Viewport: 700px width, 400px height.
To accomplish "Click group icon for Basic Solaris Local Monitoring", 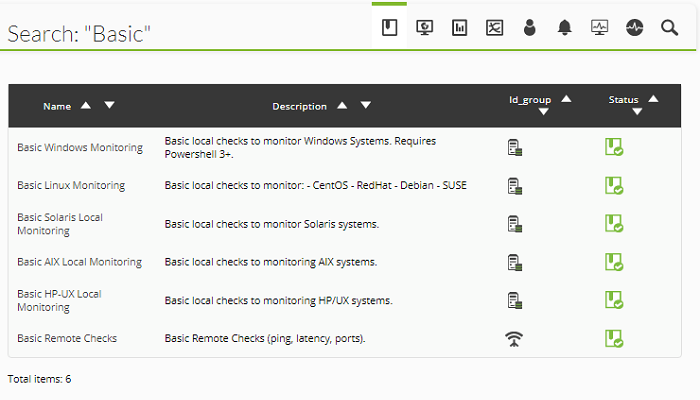I will [x=515, y=224].
